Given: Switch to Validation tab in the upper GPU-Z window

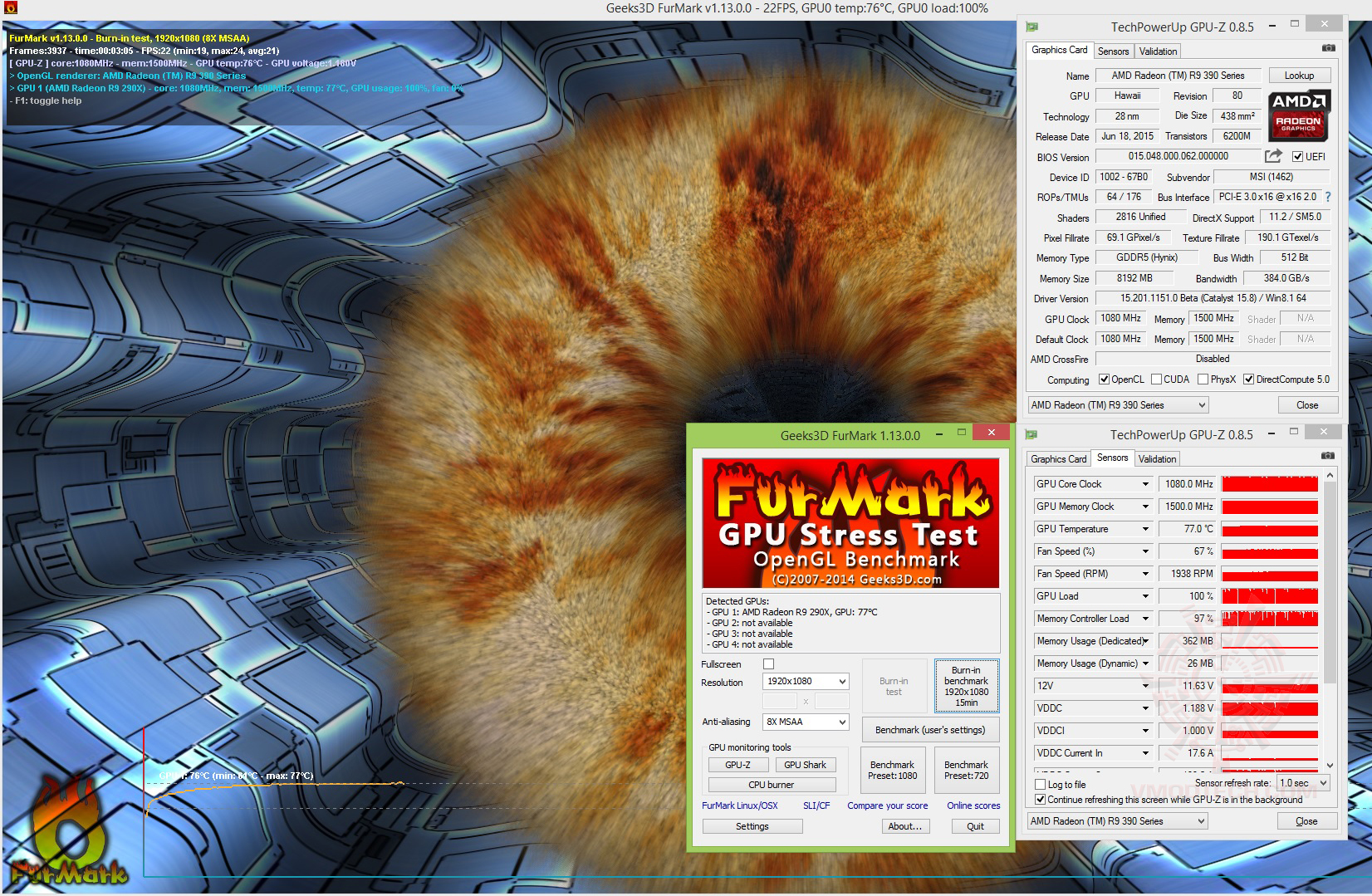Looking at the screenshot, I should (1158, 51).
